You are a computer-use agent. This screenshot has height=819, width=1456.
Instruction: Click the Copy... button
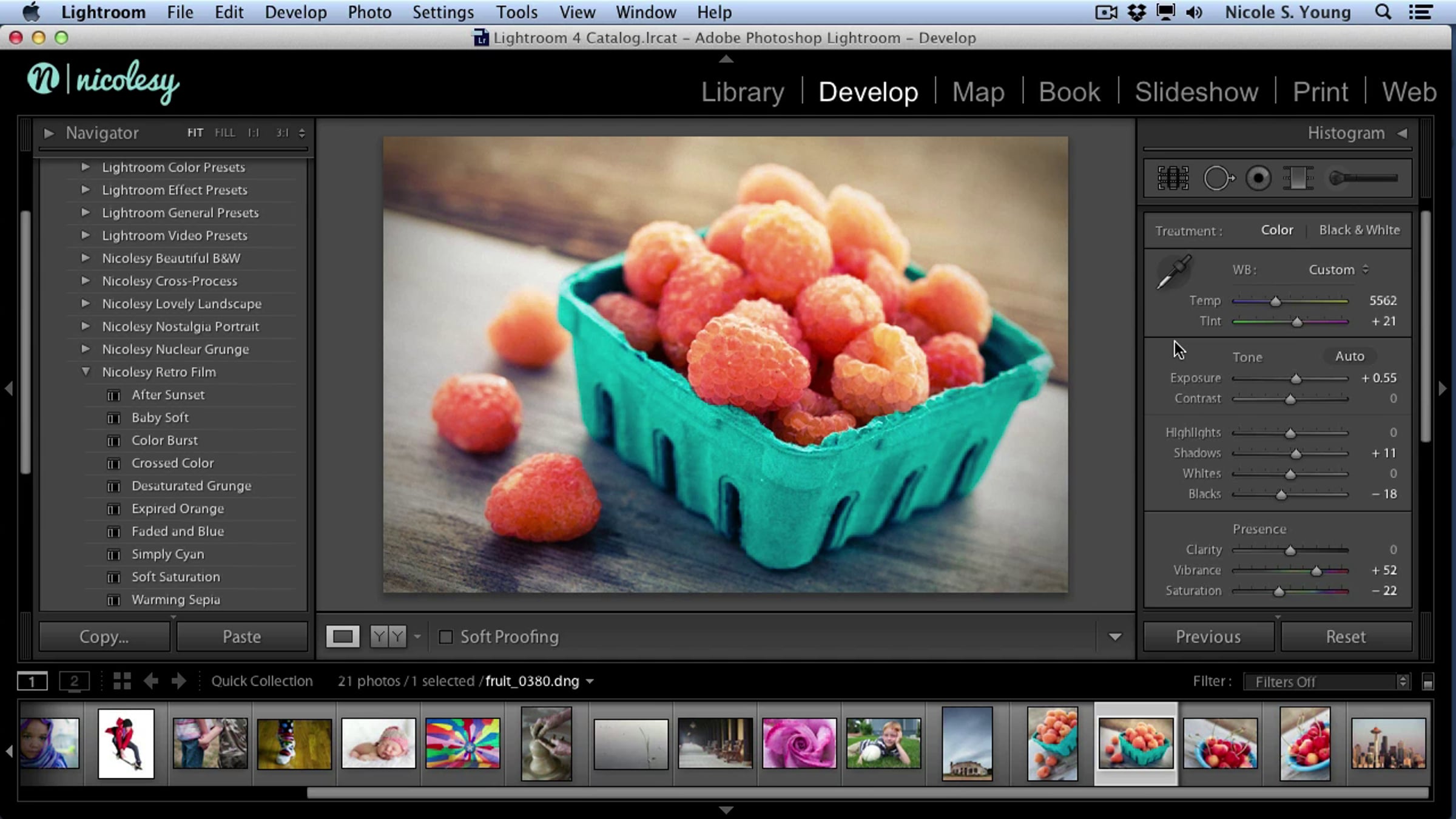[104, 636]
